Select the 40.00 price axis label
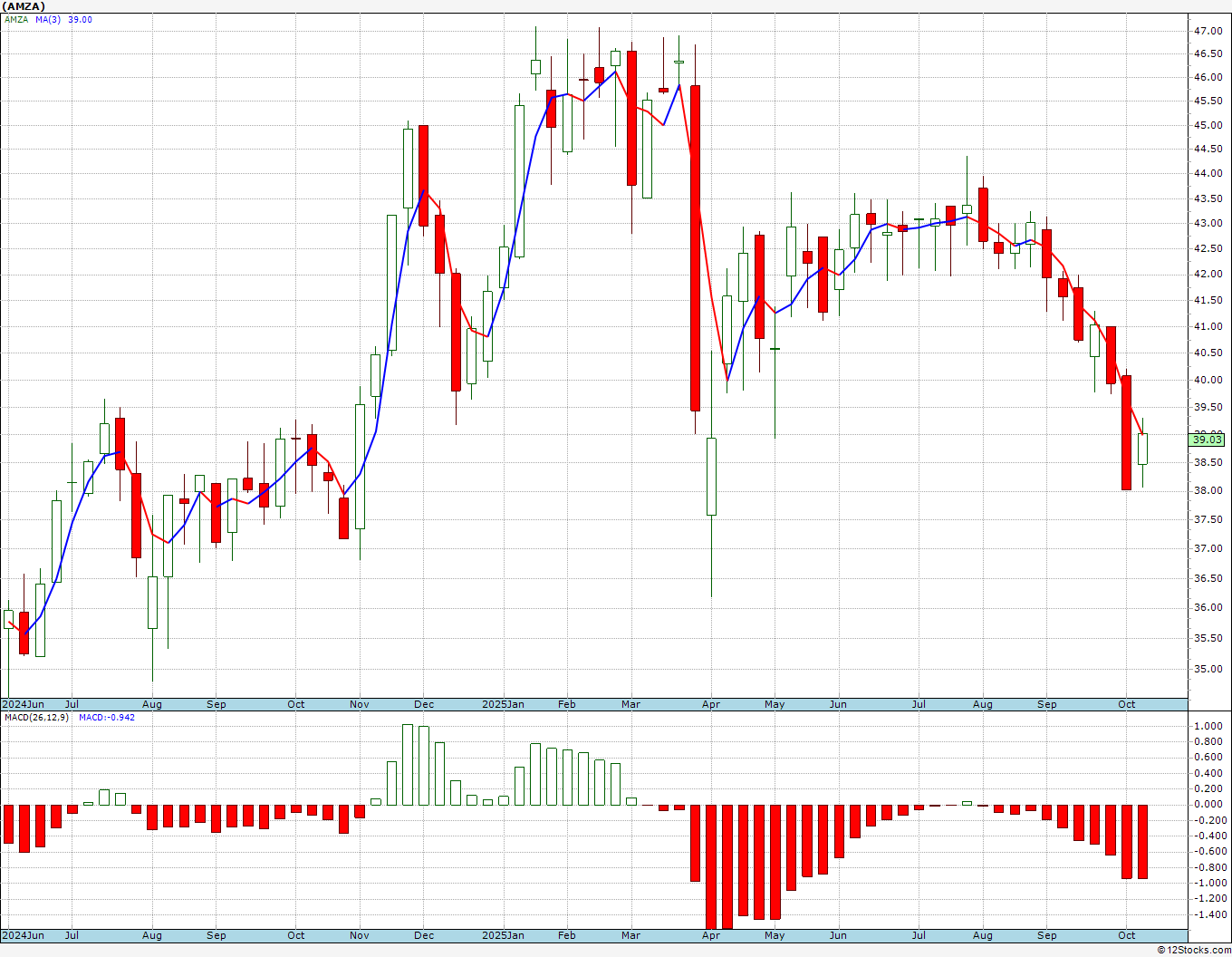The width and height of the screenshot is (1232, 957). [x=1208, y=380]
